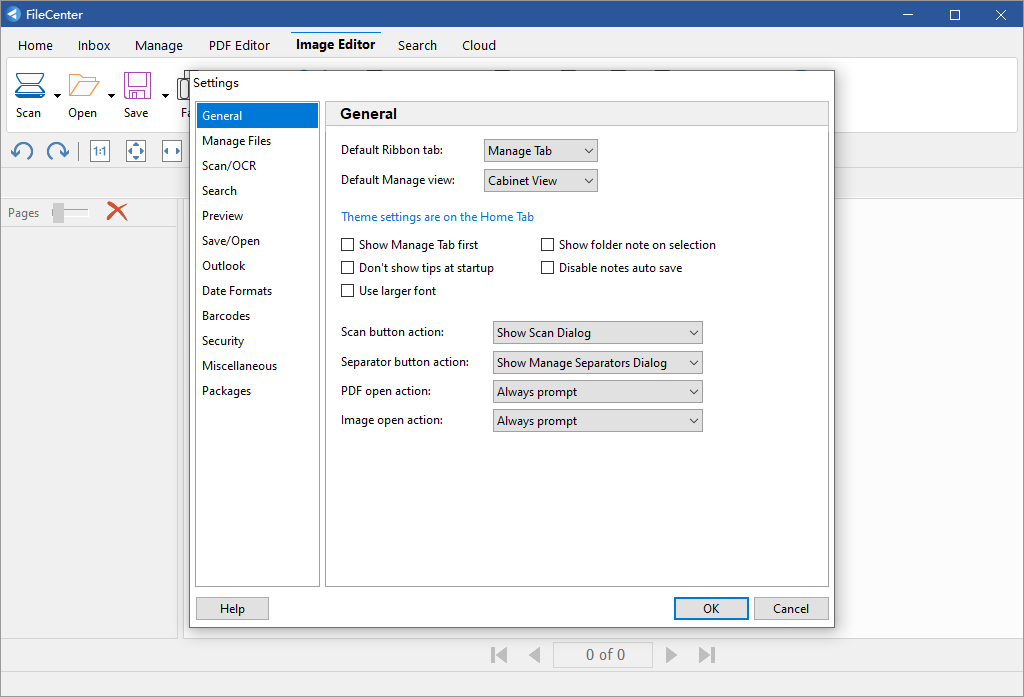Select the Image Editor tab
The image size is (1024, 697).
[336, 44]
